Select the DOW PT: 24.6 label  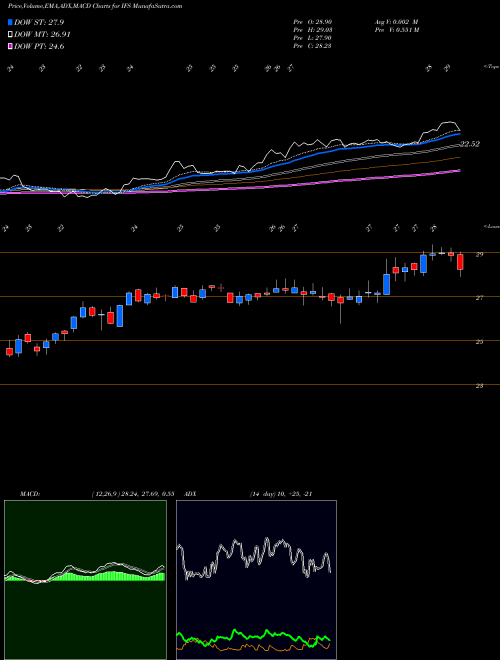click(39, 47)
